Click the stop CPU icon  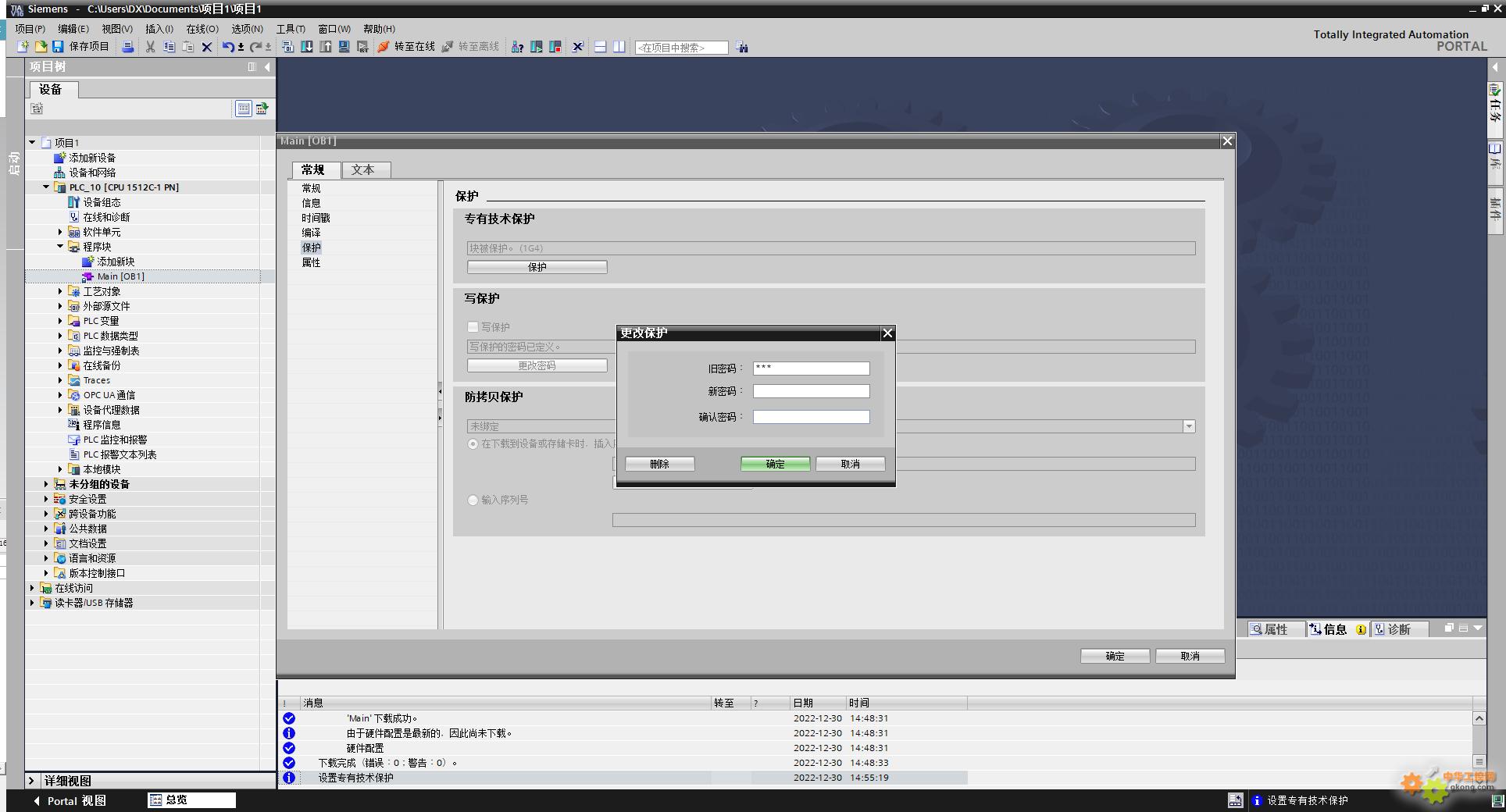coord(555,47)
